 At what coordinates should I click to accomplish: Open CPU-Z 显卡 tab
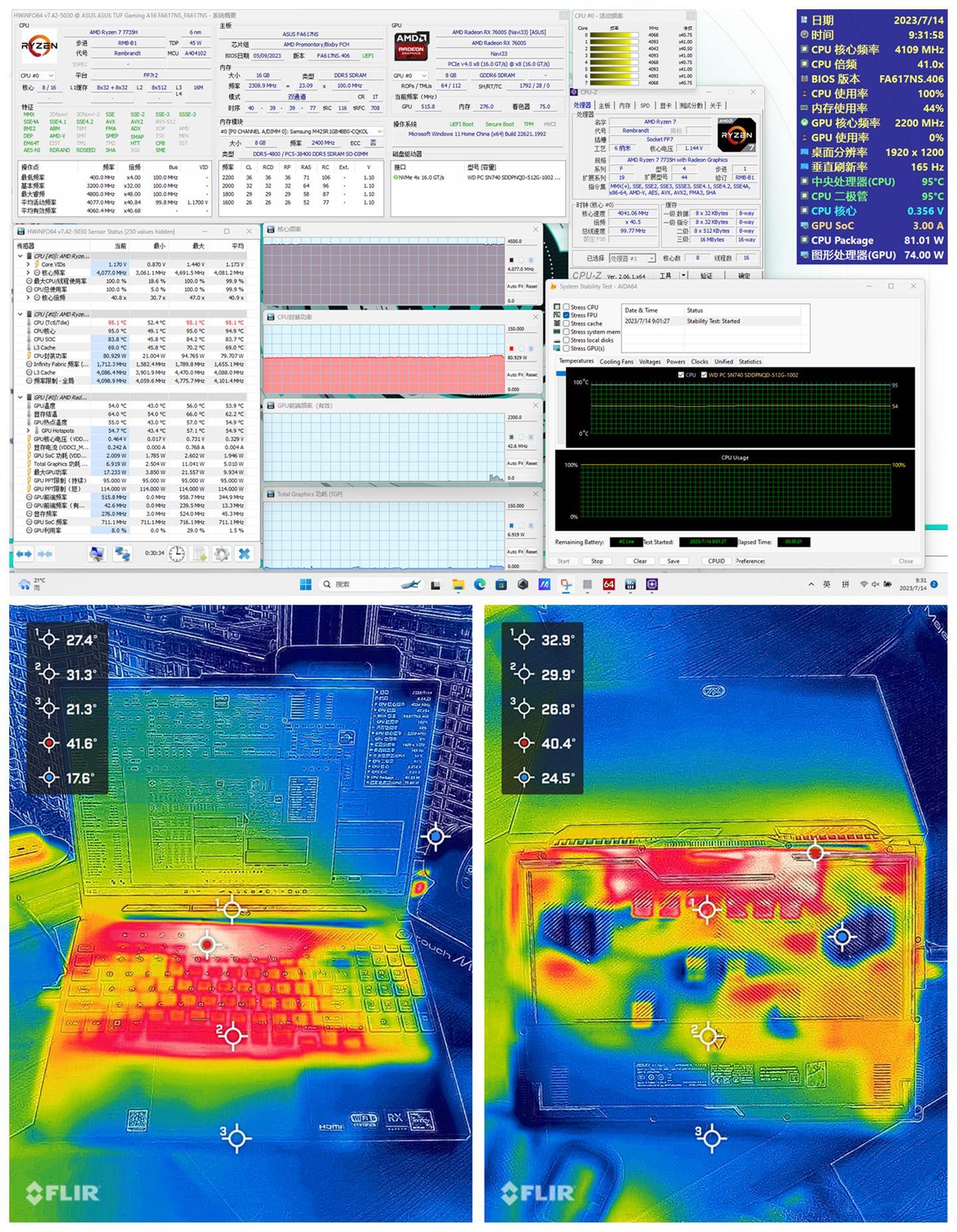click(x=665, y=106)
